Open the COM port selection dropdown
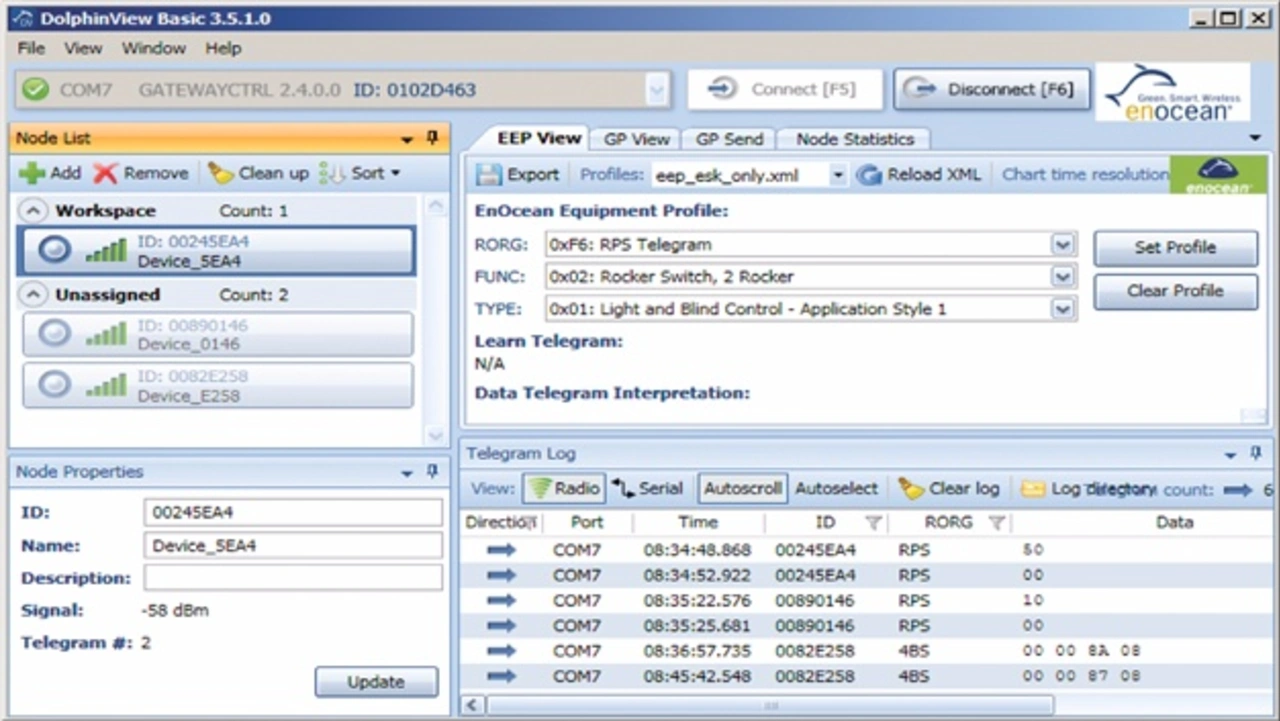This screenshot has height=721, width=1280. [x=656, y=90]
